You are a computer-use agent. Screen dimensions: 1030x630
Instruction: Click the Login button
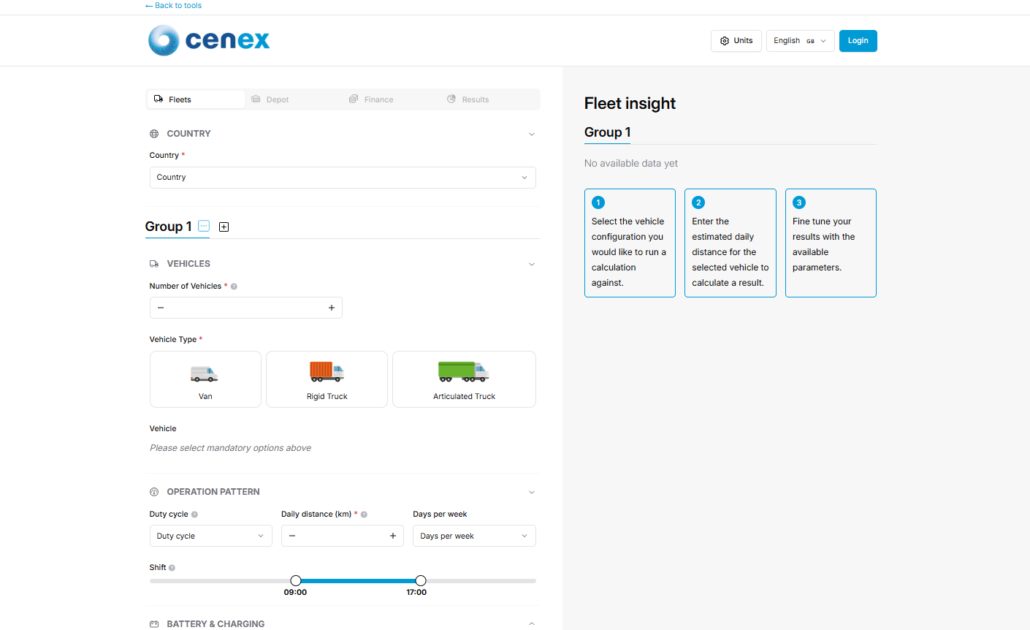tap(858, 41)
